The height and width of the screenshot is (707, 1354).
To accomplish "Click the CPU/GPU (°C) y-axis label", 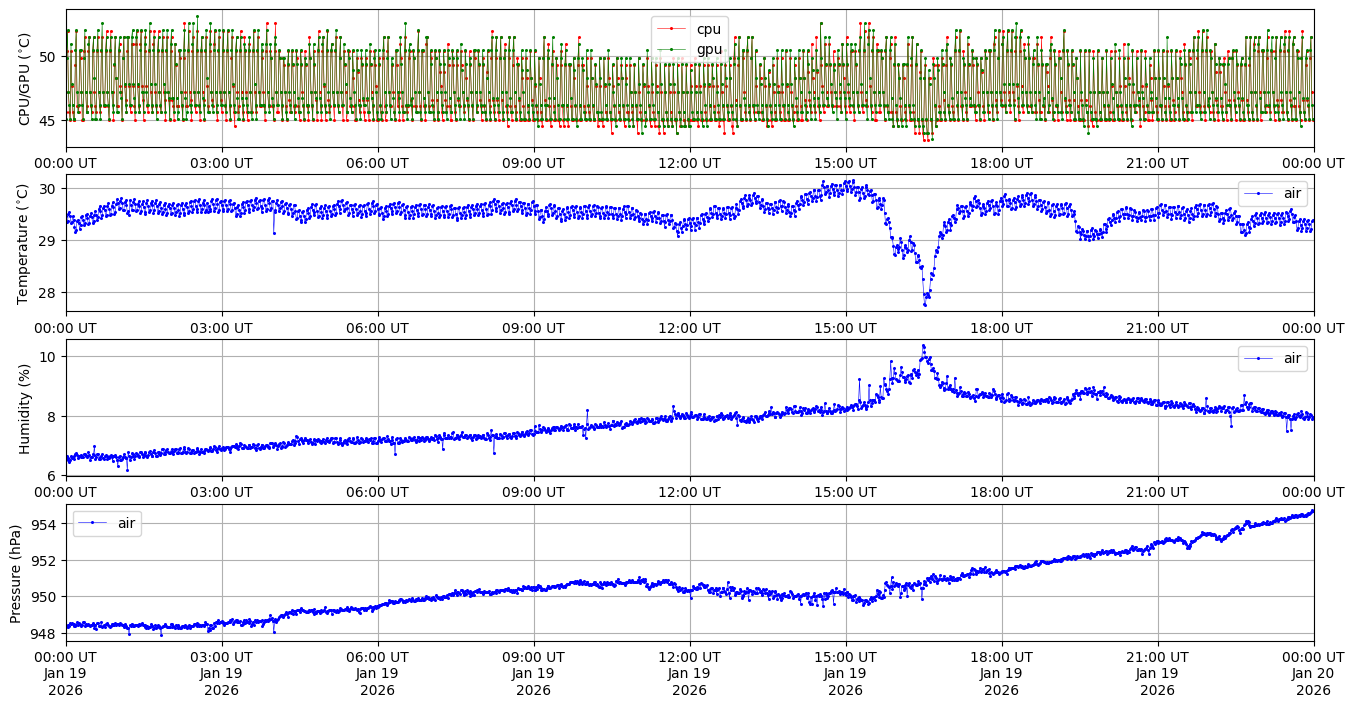I will coord(25,79).
